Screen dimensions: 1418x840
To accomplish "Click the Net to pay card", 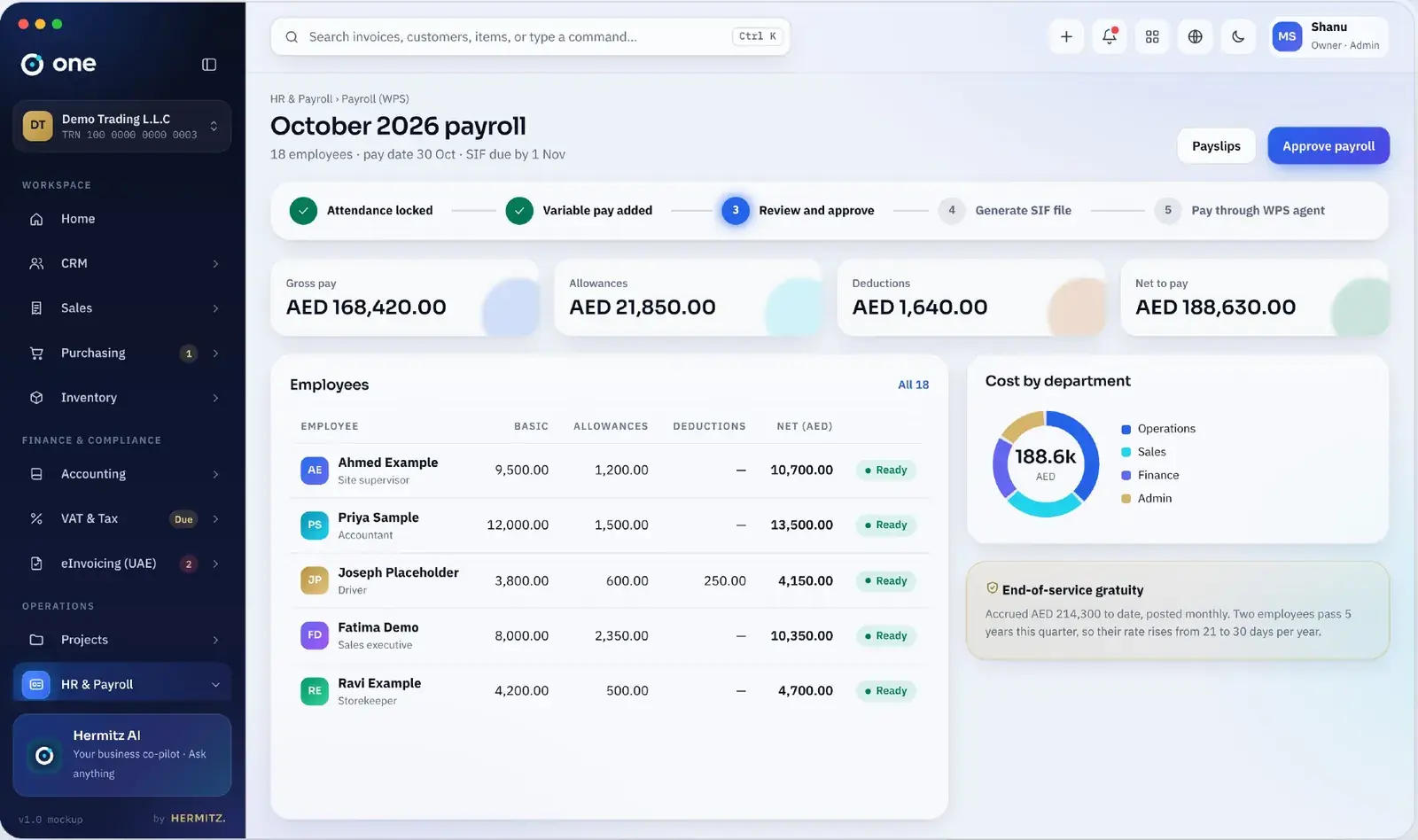I will pos(1254,298).
